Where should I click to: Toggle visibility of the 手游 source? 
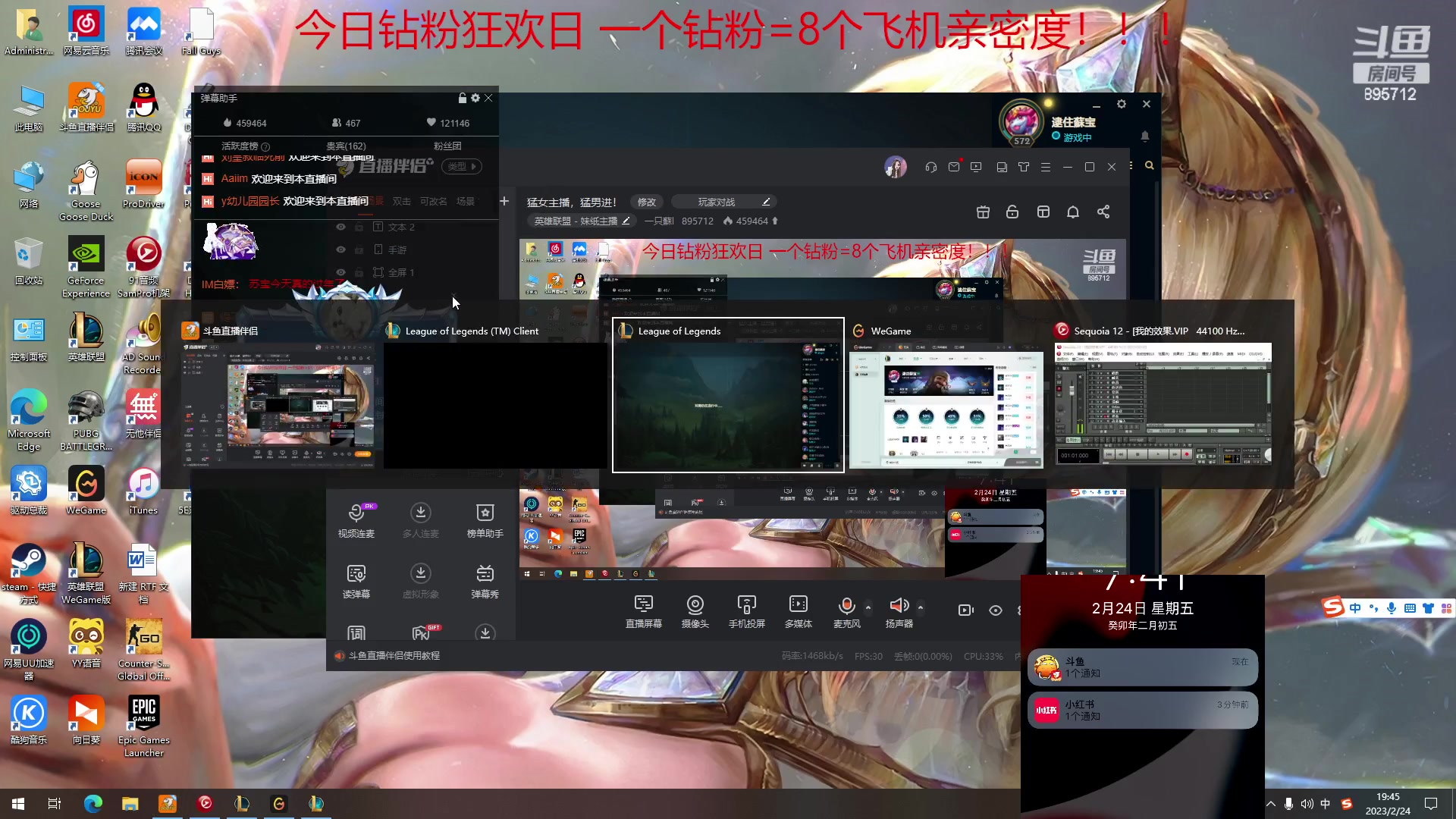point(340,249)
